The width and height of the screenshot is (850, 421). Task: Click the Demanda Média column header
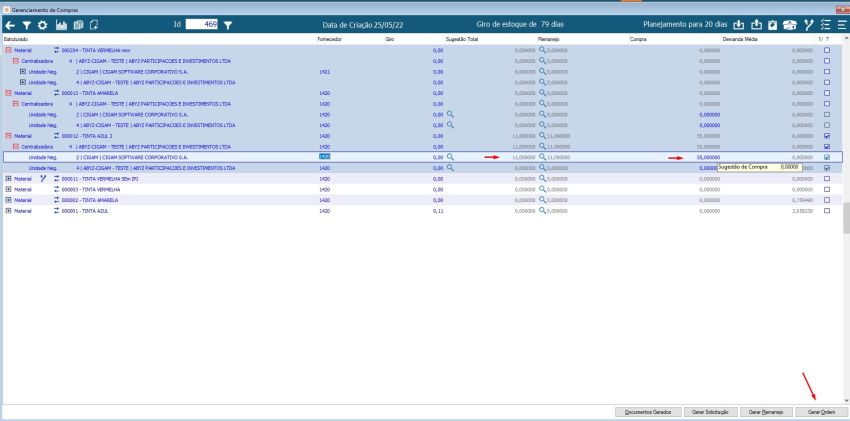click(x=739, y=39)
